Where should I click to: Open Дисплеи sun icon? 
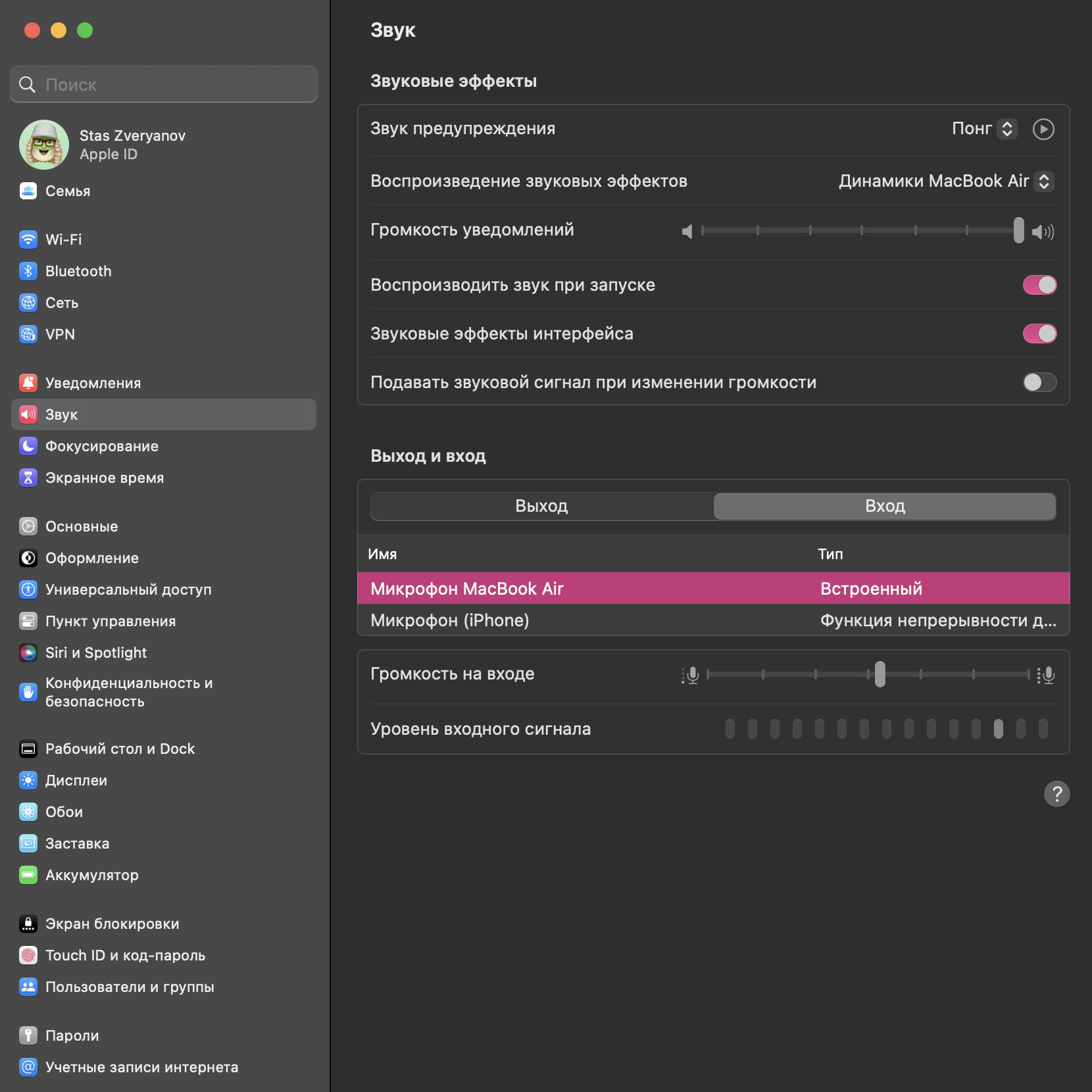point(28,780)
